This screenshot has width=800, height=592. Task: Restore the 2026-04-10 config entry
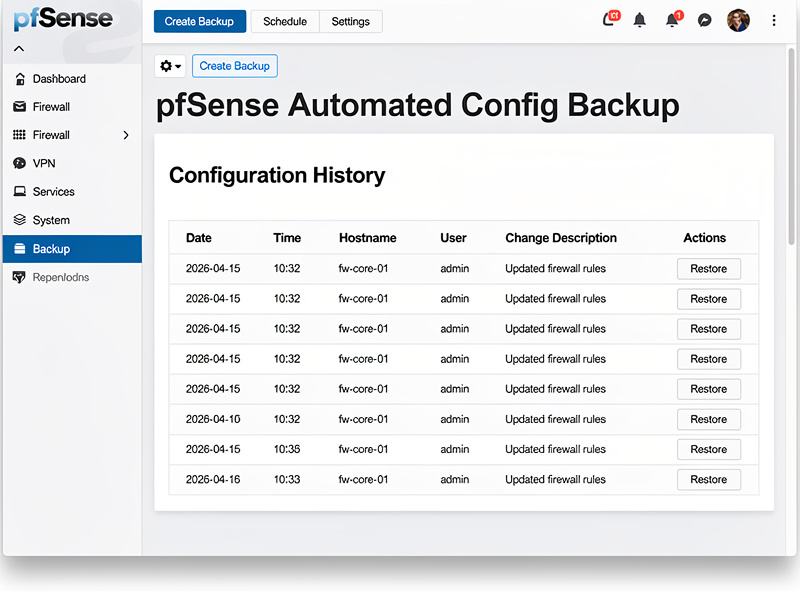point(709,420)
